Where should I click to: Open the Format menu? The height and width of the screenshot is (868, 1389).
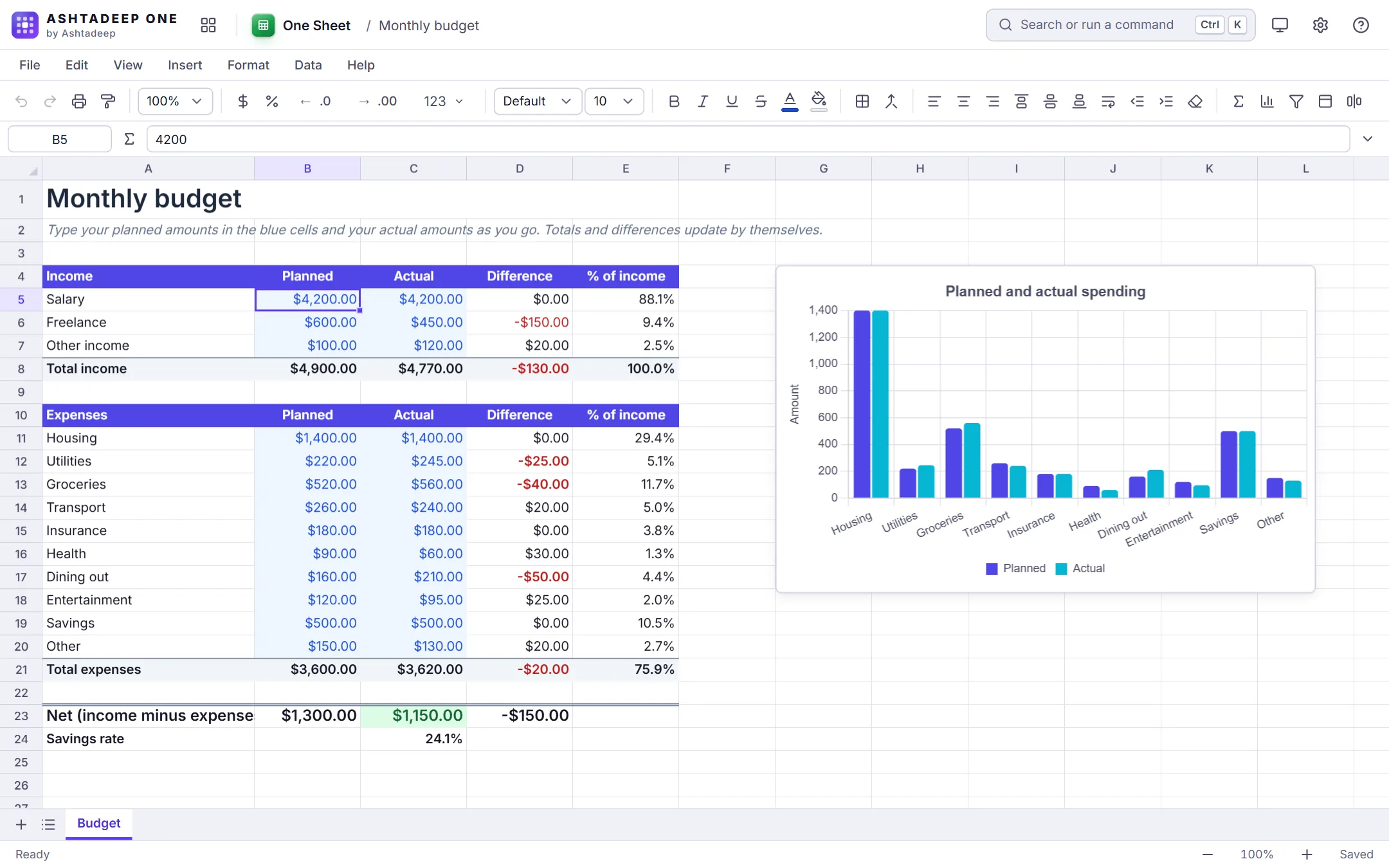tap(248, 65)
